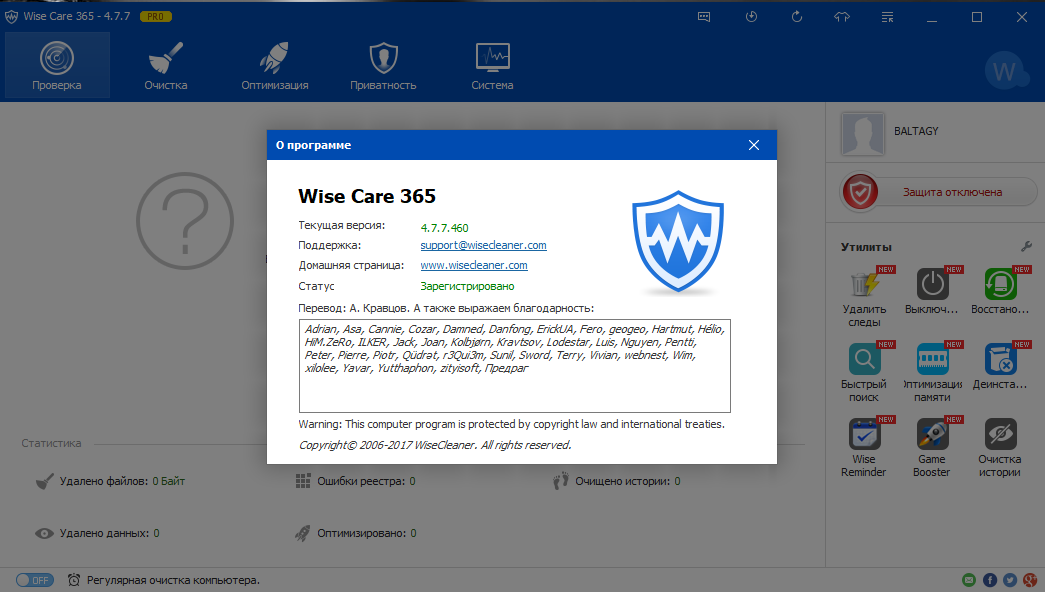Click version number 4.7.7.460
This screenshot has height=592, width=1045.
tap(445, 228)
